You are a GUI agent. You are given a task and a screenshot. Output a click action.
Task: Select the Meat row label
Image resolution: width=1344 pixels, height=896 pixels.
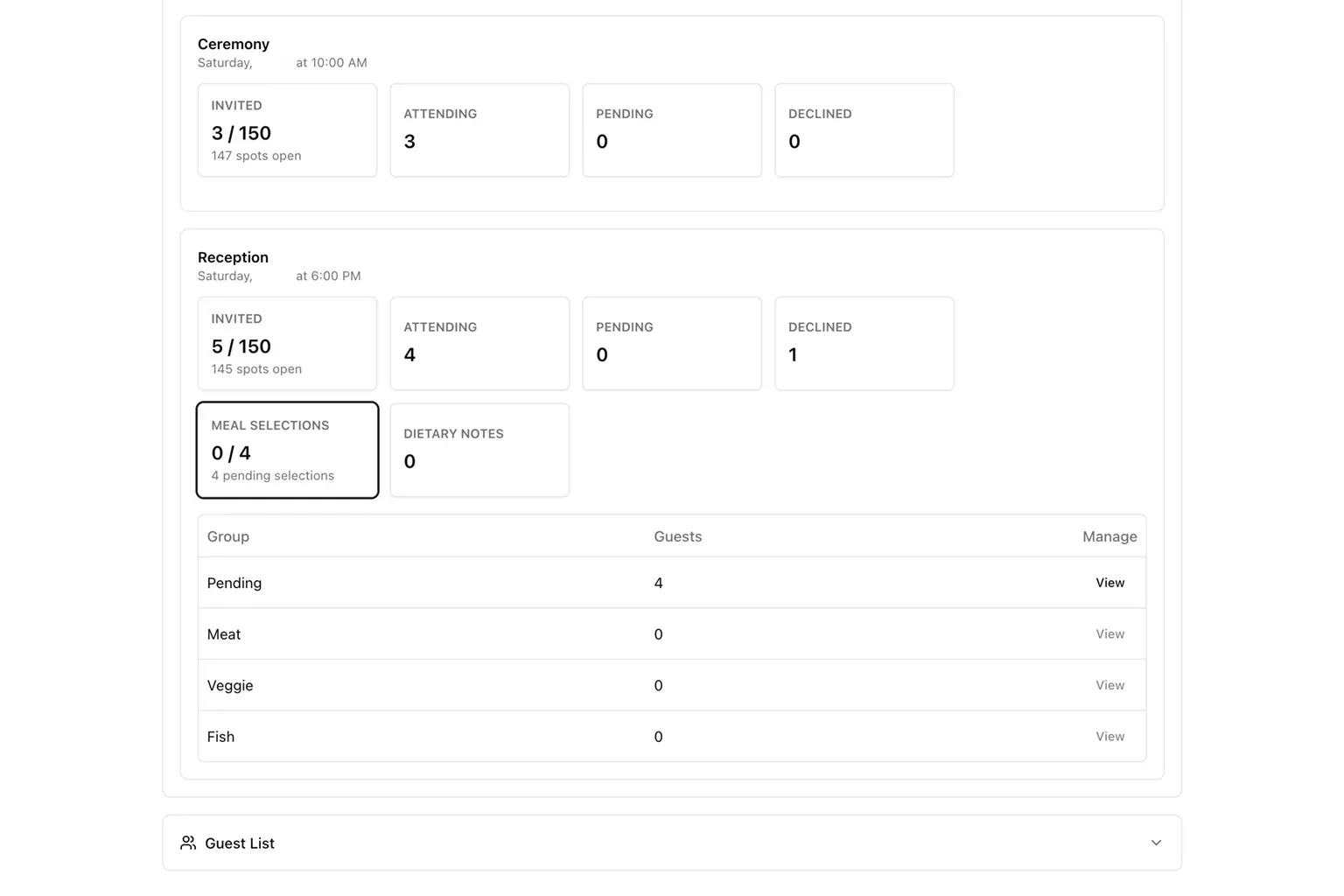(224, 634)
